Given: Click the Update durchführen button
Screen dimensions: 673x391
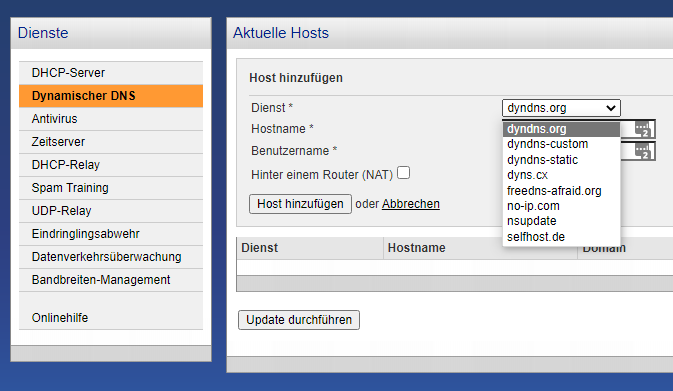Looking at the screenshot, I should click(299, 320).
